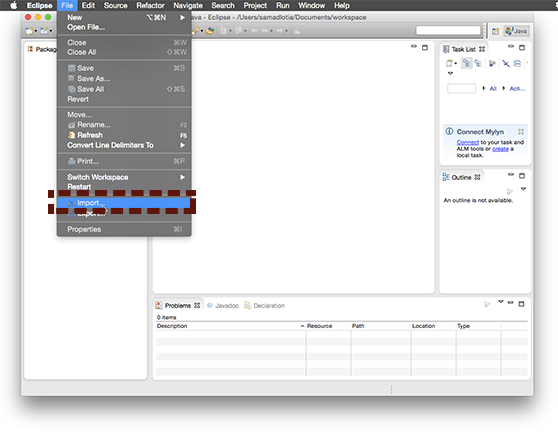This screenshot has width=558, height=434.
Task: Open Convert Line Delimiters To submenu
Action: pyautogui.click(x=123, y=145)
